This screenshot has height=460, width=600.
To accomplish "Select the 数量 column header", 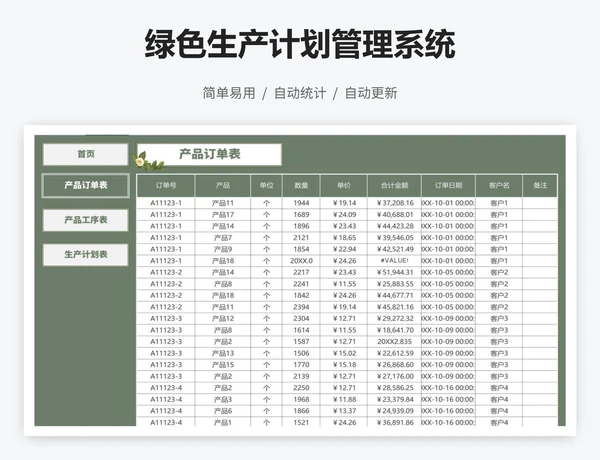I will pos(301,186).
